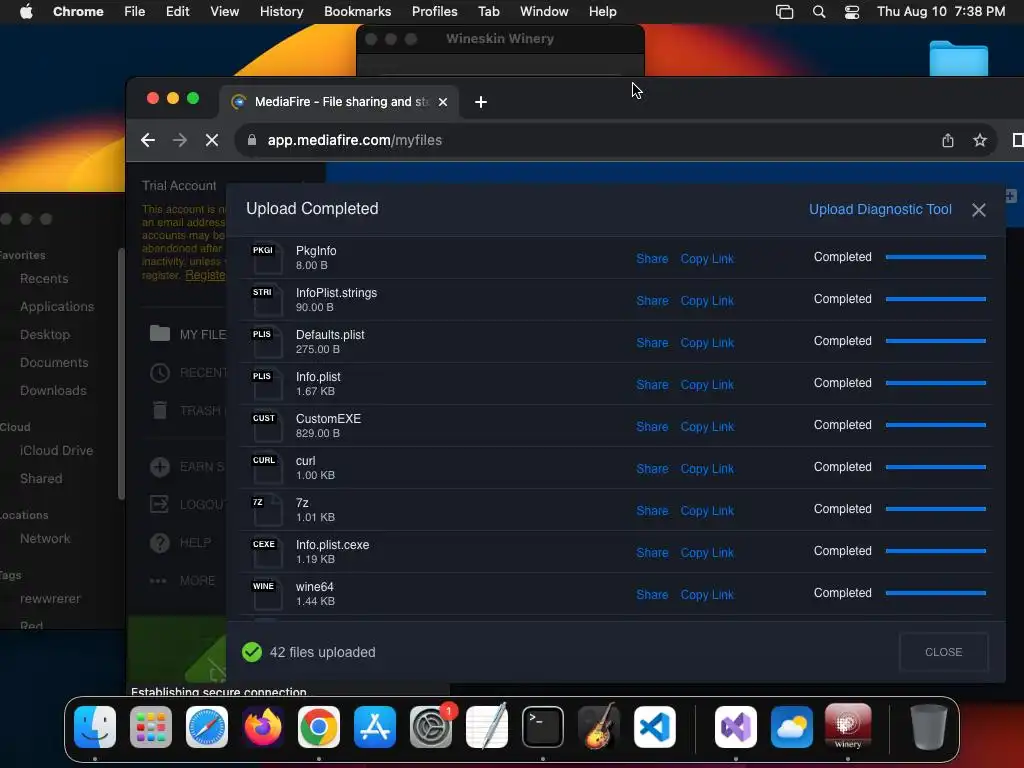
Task: Click the PkgInfo upload progress bar
Action: [x=935, y=257]
